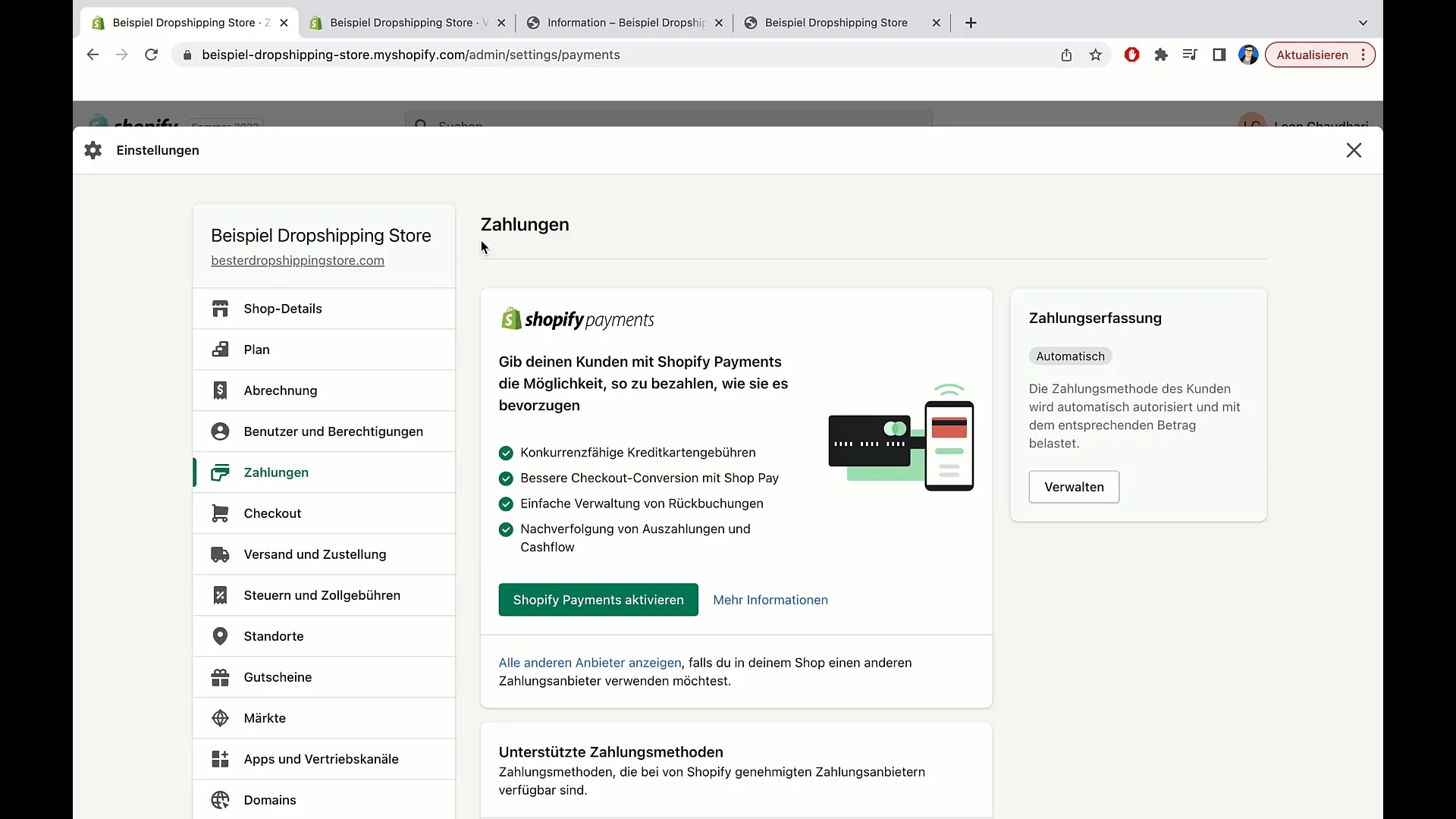Screen dimensions: 1456x819
Task: Click the Shop-Details store icon
Action: pos(220,309)
